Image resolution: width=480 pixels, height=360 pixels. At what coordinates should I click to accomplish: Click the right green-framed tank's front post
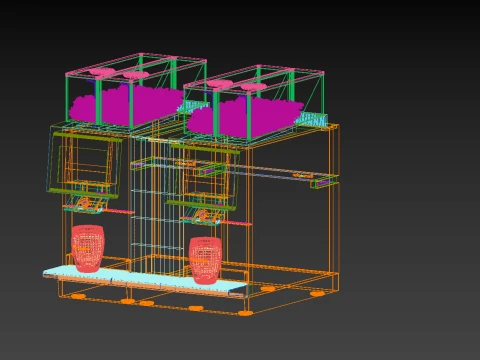click(249, 116)
